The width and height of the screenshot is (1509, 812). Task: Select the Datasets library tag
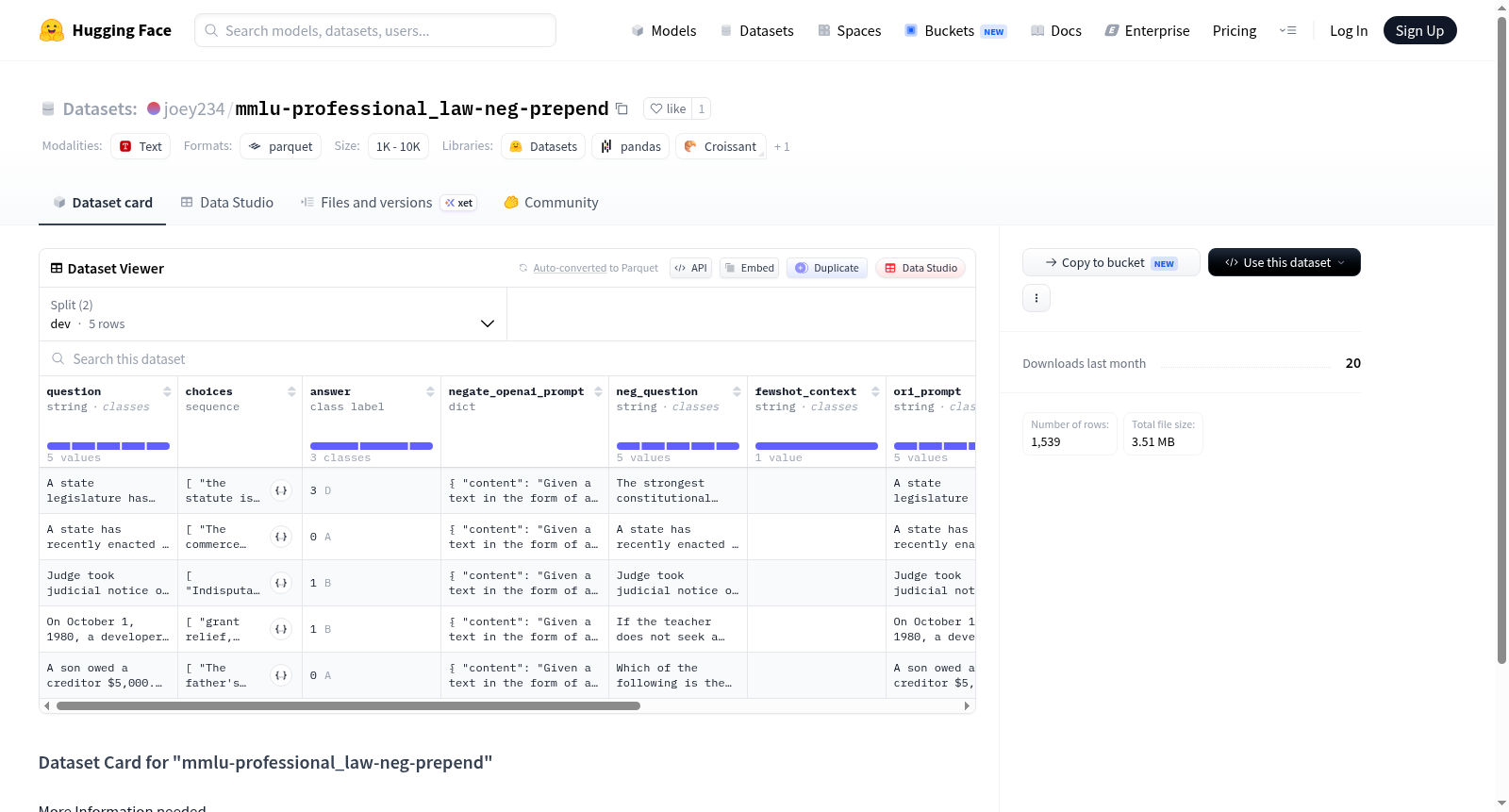point(543,146)
